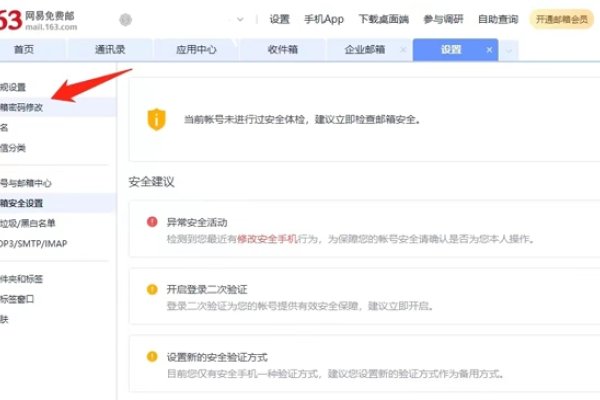Open the 开启登录二次验证 card title
The height and width of the screenshot is (400, 600).
(x=207, y=289)
